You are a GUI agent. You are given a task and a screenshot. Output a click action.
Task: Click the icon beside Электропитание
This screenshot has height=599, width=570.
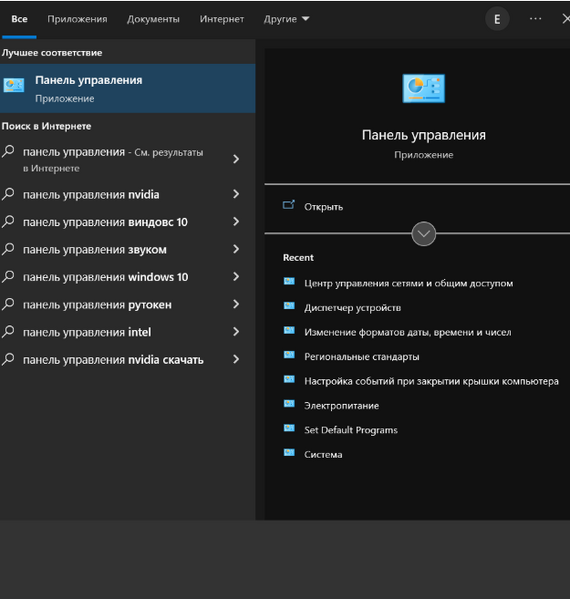click(x=289, y=404)
